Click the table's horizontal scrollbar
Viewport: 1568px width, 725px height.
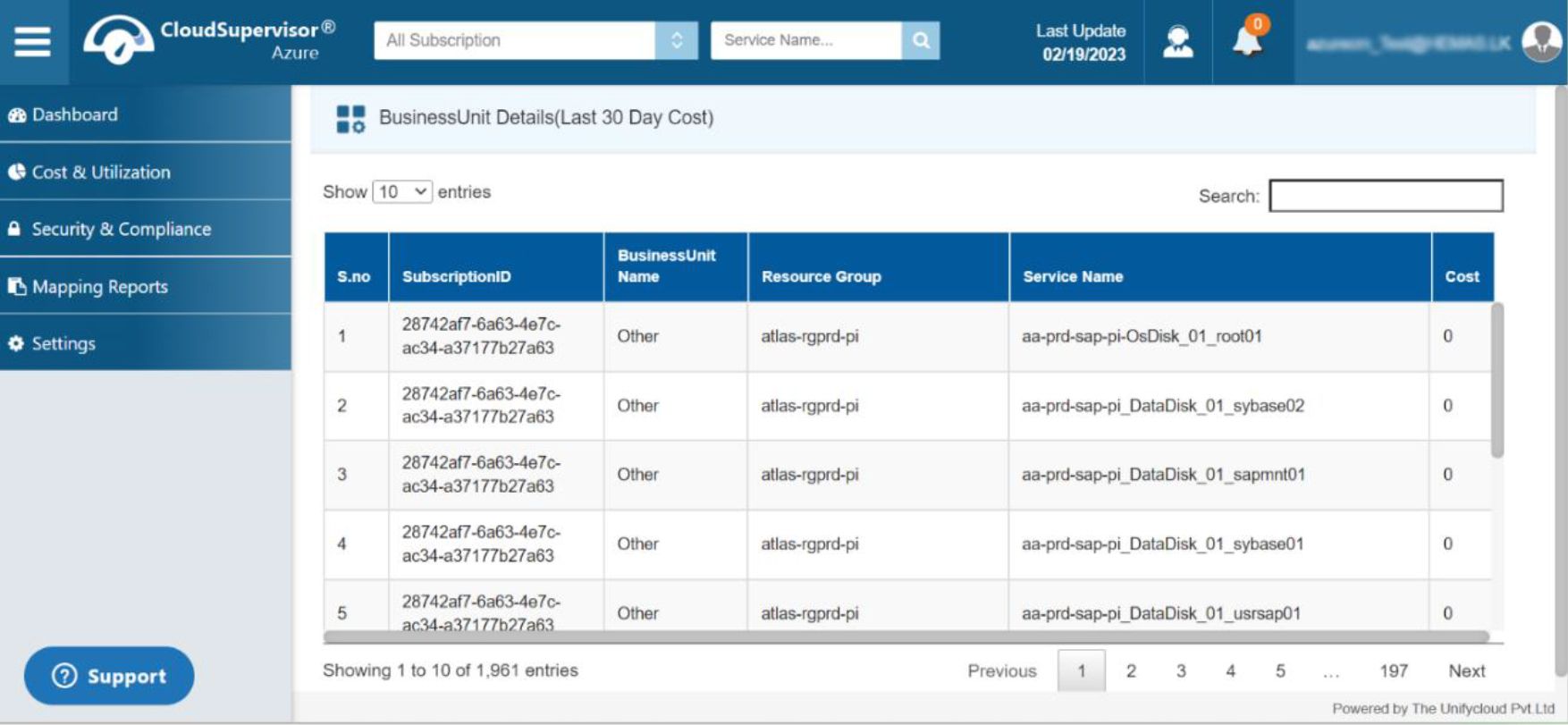[906, 637]
